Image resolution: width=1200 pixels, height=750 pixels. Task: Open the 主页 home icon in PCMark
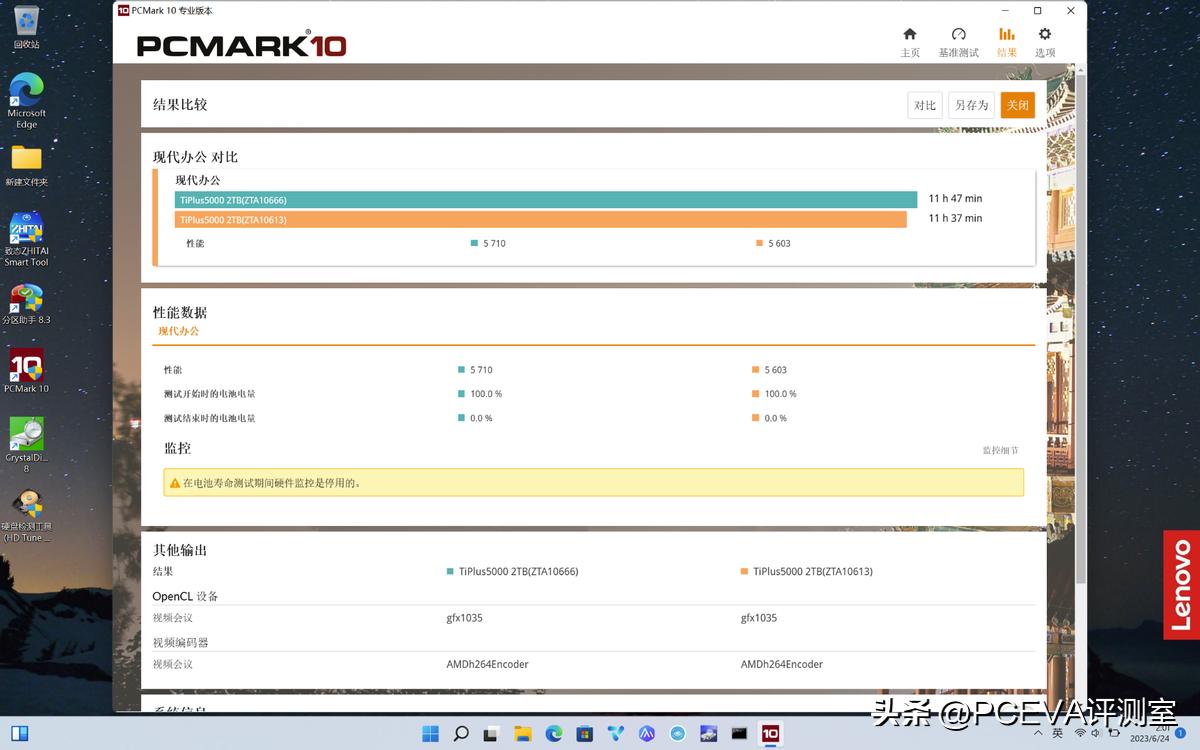pyautogui.click(x=909, y=41)
